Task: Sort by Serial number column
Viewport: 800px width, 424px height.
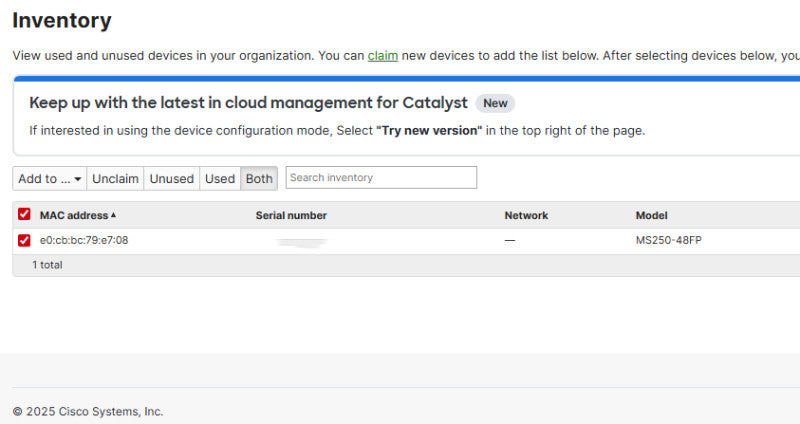Action: pyautogui.click(x=291, y=215)
